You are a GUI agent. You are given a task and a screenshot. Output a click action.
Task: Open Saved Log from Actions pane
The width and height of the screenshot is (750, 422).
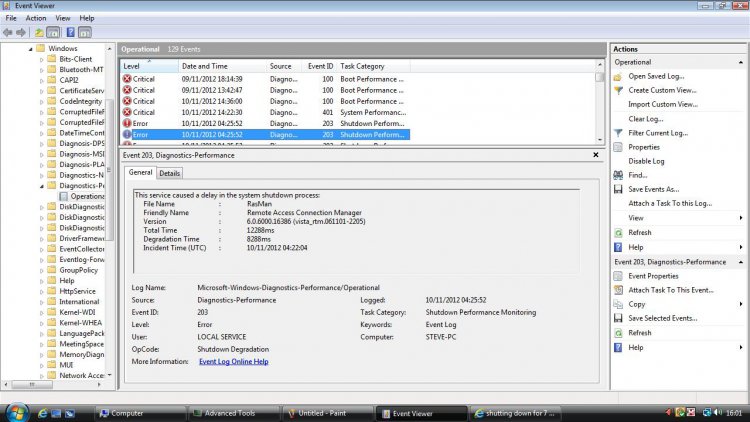pos(656,76)
